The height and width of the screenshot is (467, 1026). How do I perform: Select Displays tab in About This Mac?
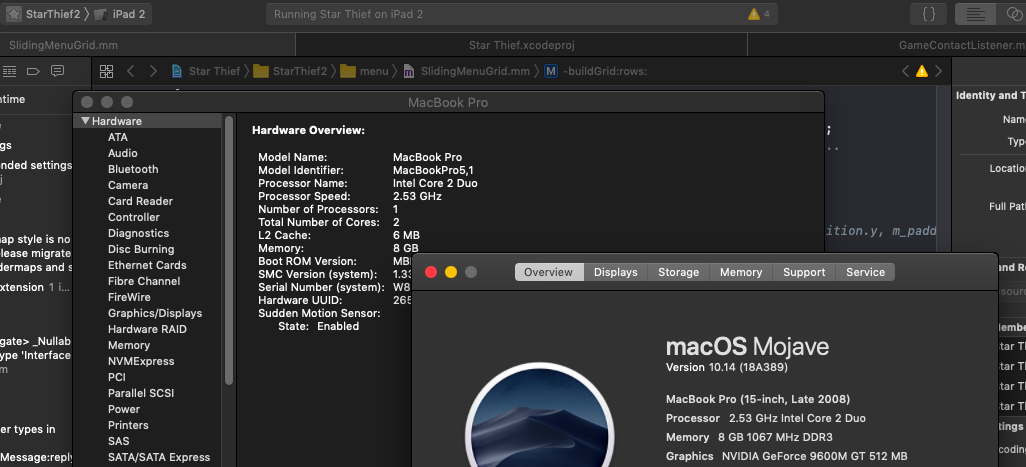[616, 272]
